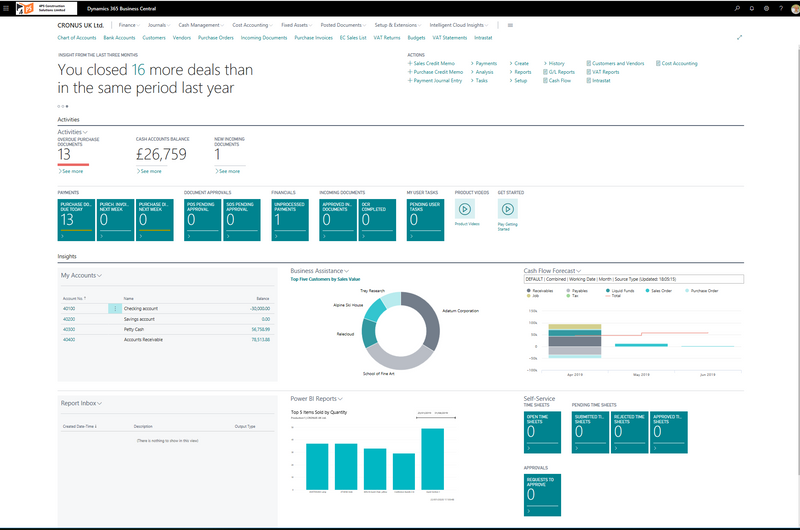Screen dimensions: 800x530
Task: Expand the Posted Documents menu
Action: click(343, 25)
